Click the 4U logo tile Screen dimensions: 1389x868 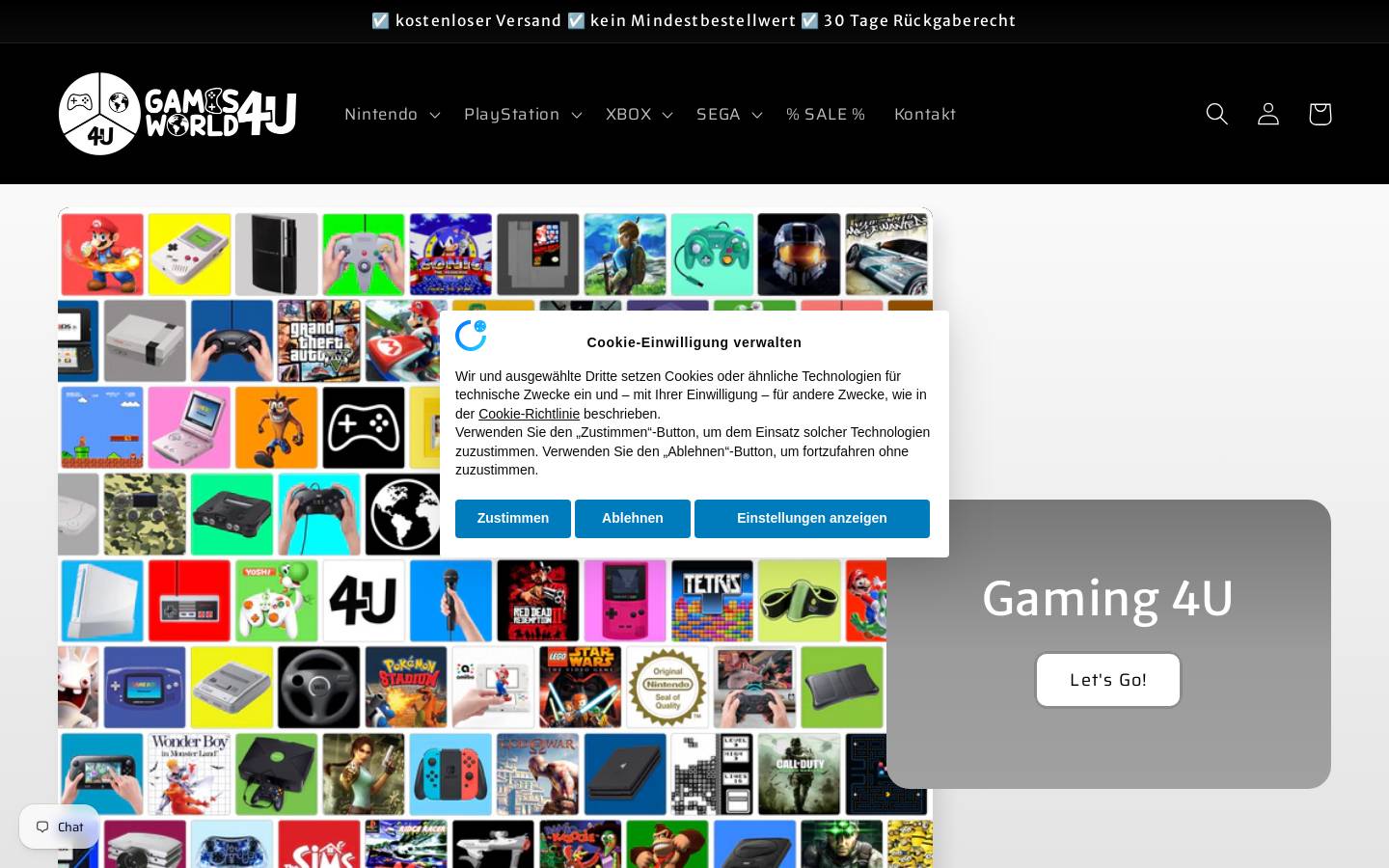(364, 601)
